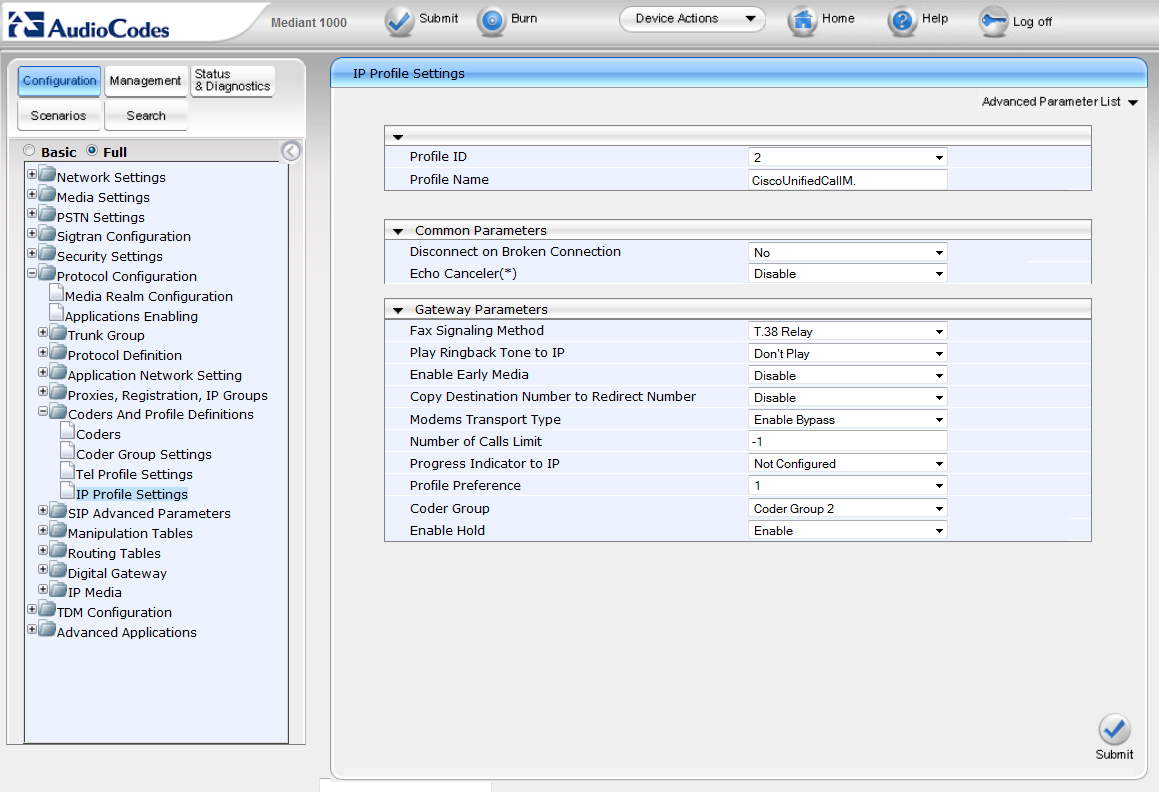The height and width of the screenshot is (792, 1159).
Task: Click bottom-right Submit checkmark icon
Action: point(1113,729)
